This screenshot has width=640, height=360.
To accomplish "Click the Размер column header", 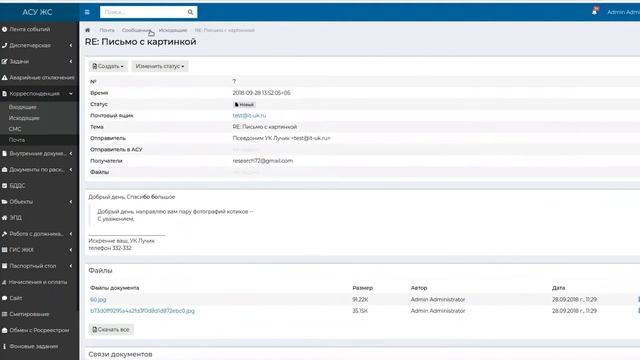I will click(362, 288).
